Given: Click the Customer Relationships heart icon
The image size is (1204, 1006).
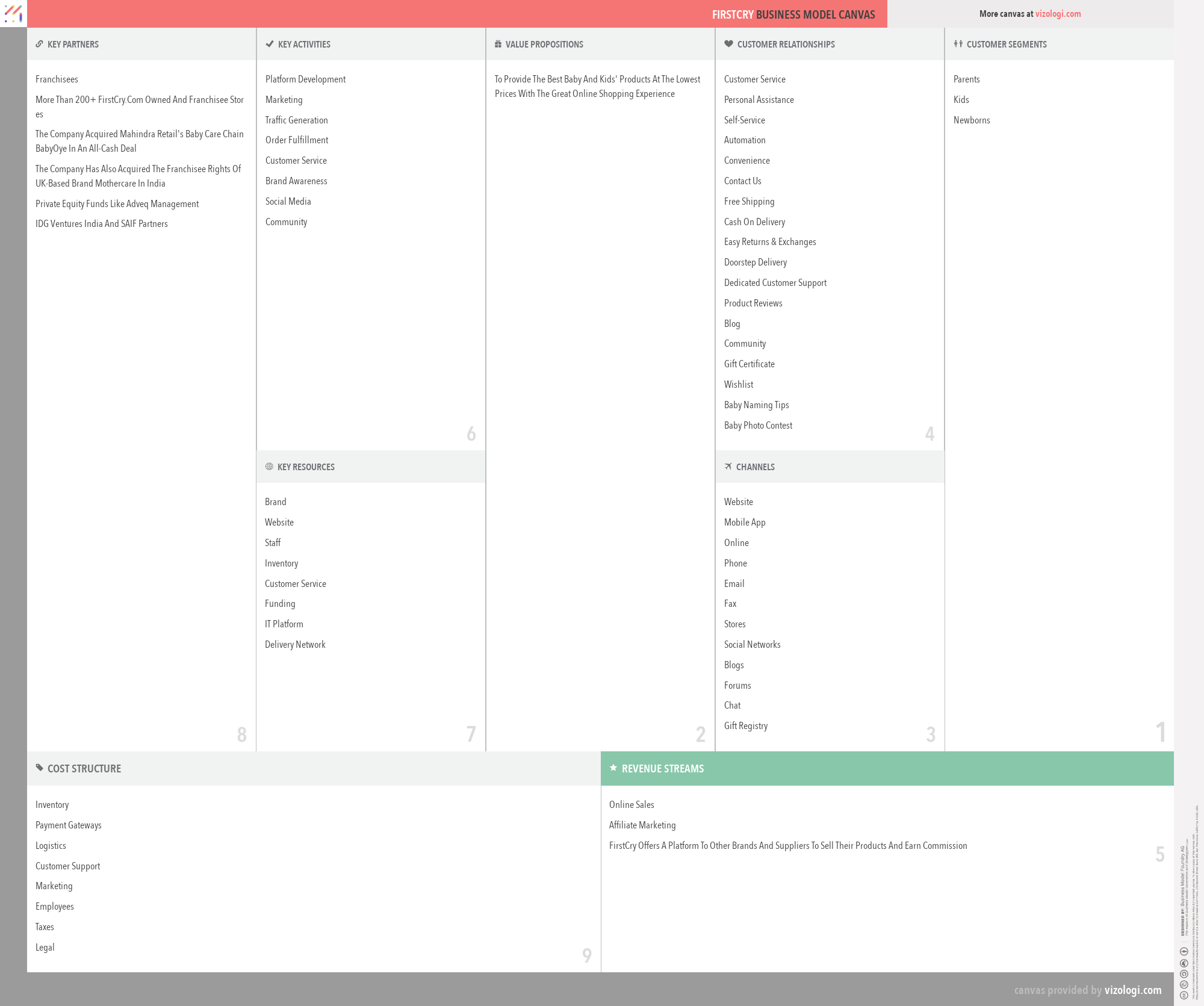Looking at the screenshot, I should [x=728, y=44].
